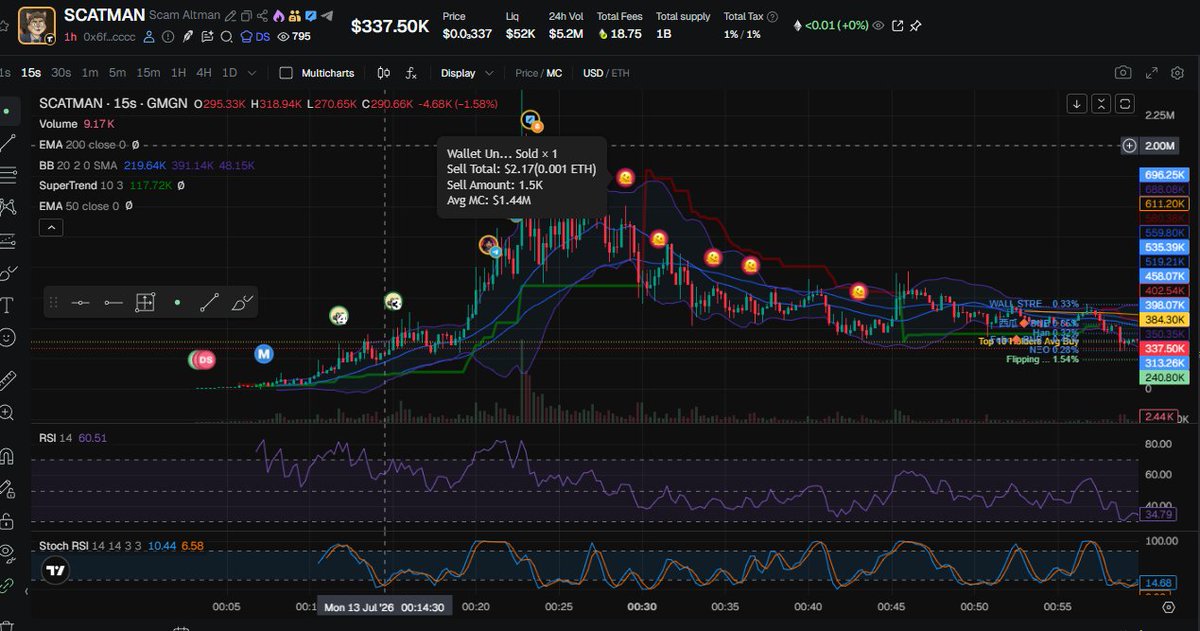Screen dimensions: 1200x631
Task: Add price alert at 2.00M plus button
Action: pos(1129,145)
